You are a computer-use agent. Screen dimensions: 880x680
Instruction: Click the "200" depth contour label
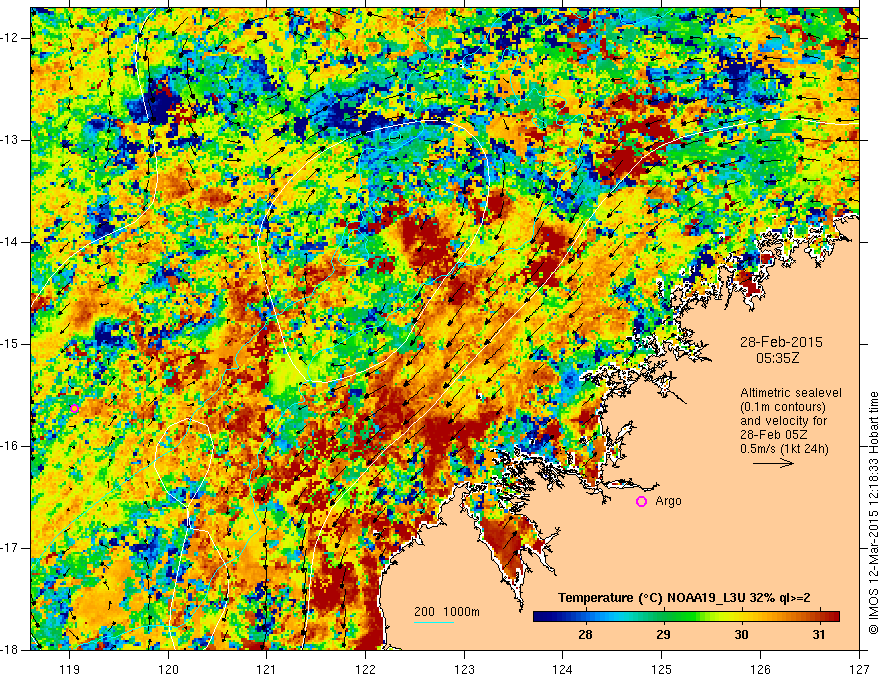click(424, 612)
